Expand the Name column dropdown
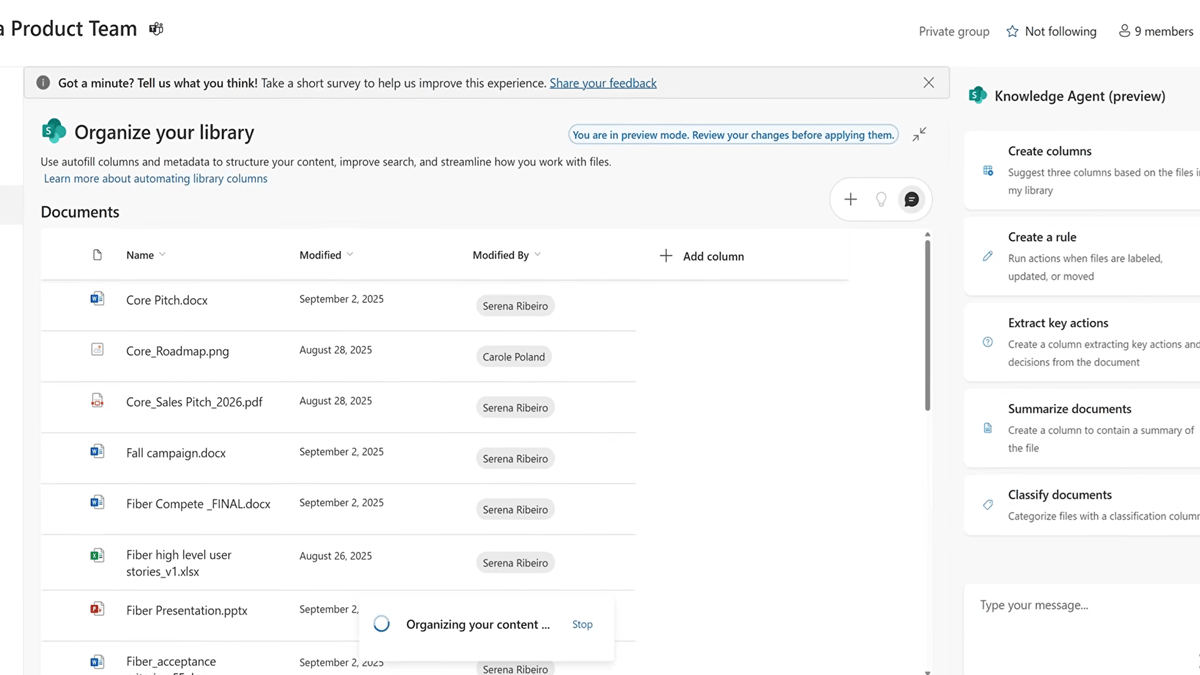Viewport: 1200px width, 675px height. [x=162, y=255]
